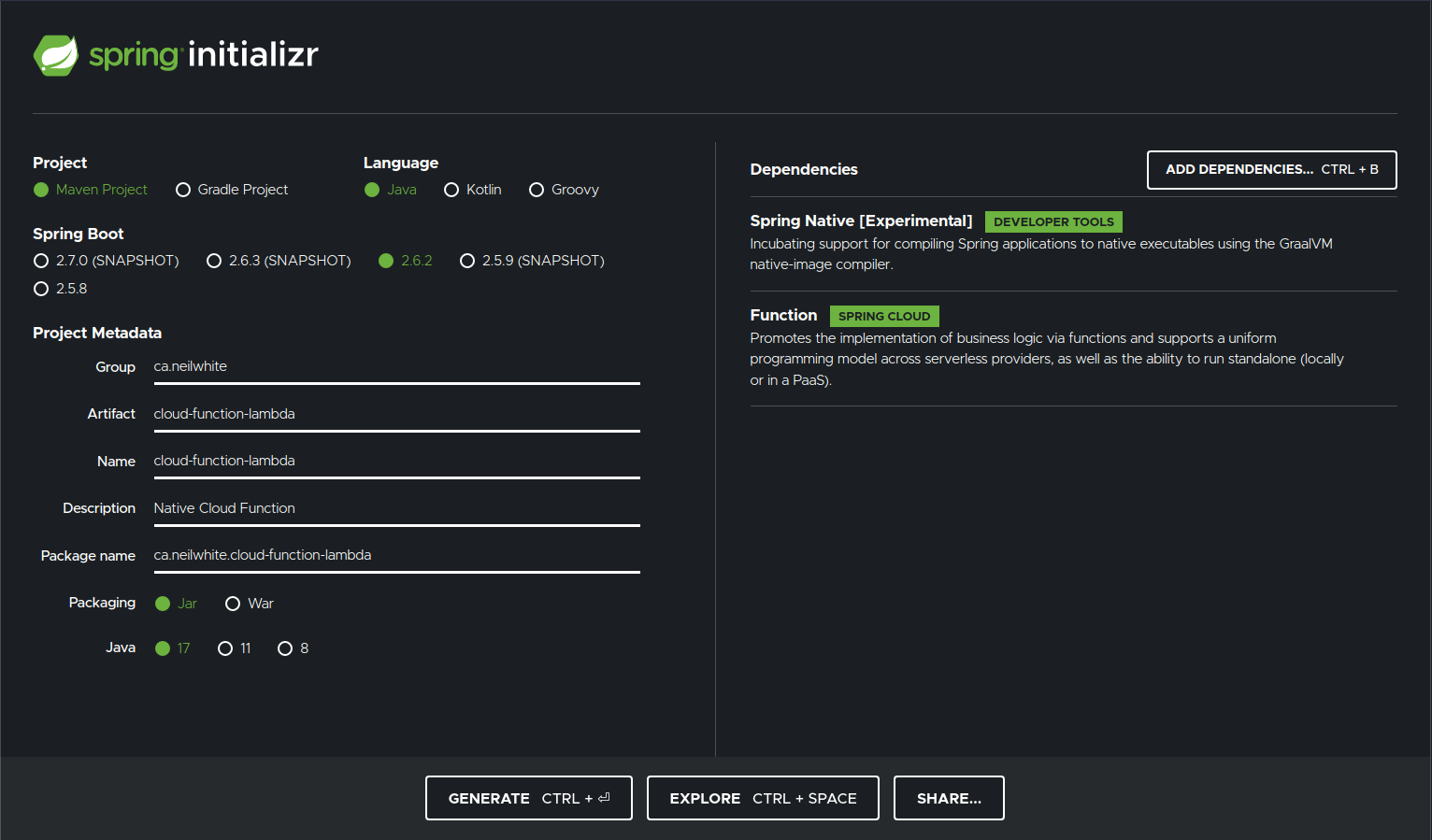This screenshot has width=1432, height=840.
Task: Open the Share dialog
Action: coord(949,798)
